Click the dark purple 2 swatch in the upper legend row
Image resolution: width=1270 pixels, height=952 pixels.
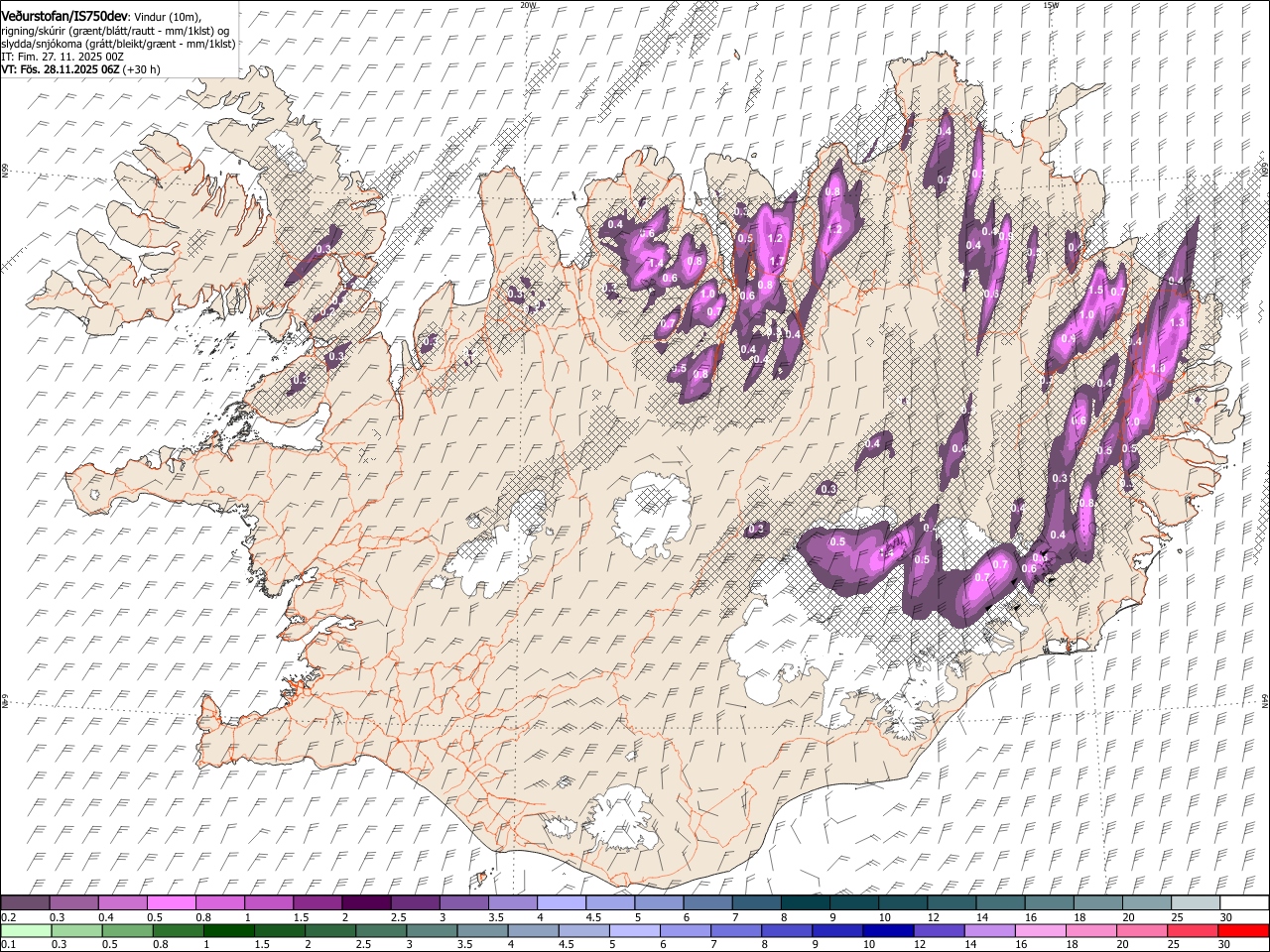coord(366,903)
